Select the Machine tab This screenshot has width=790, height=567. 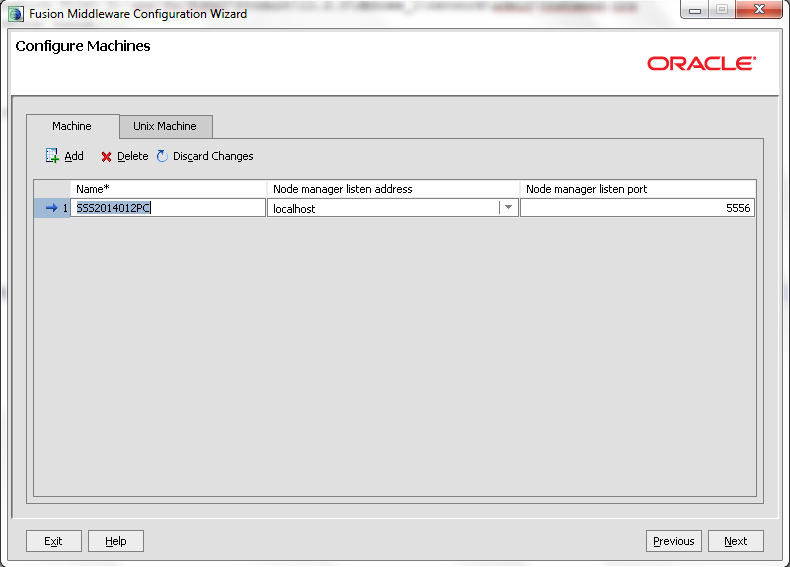point(72,126)
